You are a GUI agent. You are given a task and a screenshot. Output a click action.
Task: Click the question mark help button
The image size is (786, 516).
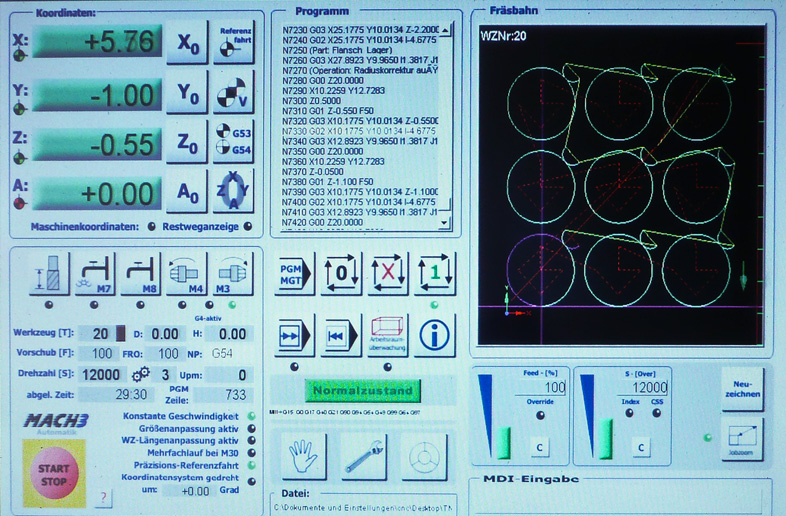click(104, 497)
